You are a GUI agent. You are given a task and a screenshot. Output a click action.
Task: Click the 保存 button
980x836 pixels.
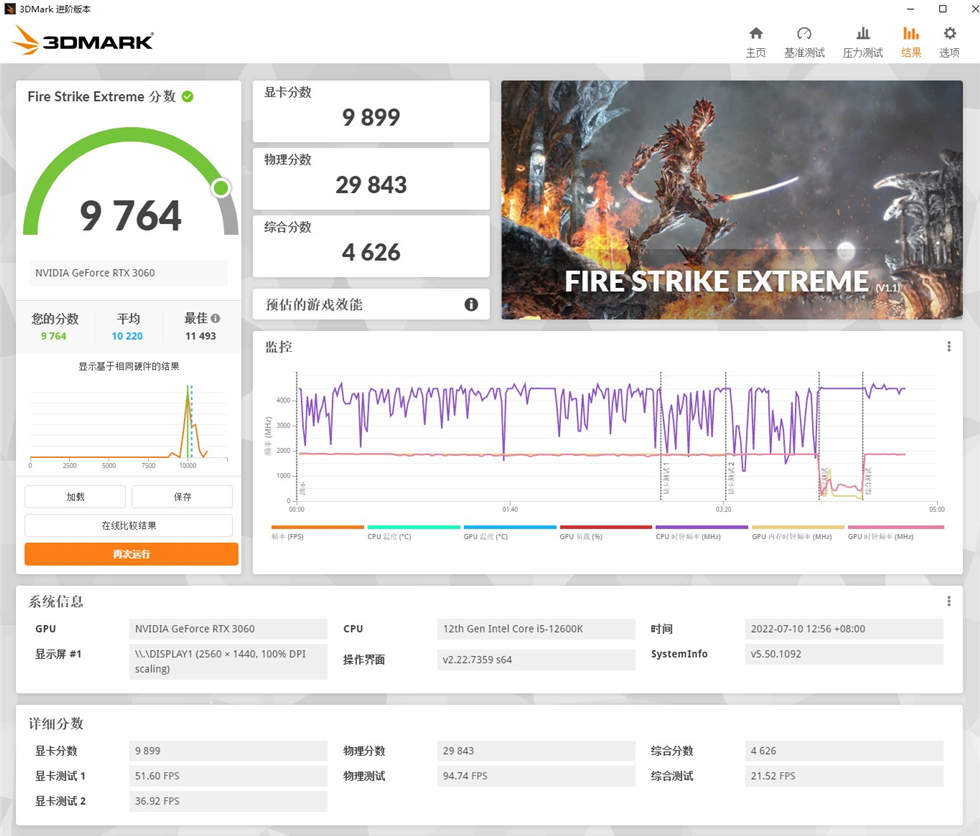click(x=182, y=497)
